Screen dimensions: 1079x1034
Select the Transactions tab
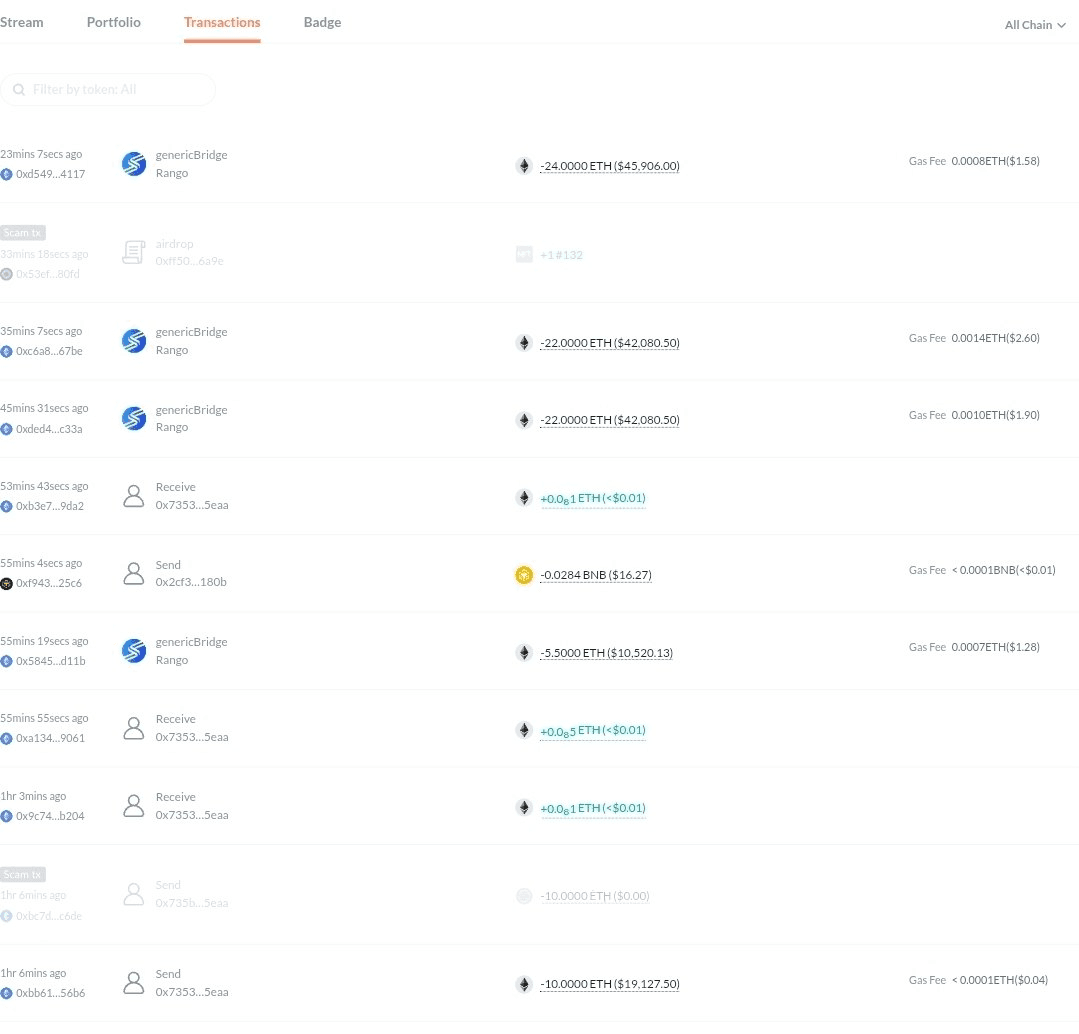(x=222, y=22)
